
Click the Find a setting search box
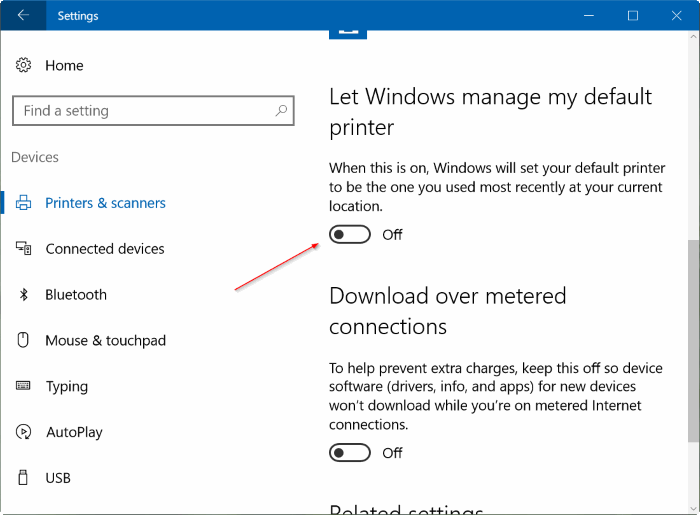click(153, 110)
